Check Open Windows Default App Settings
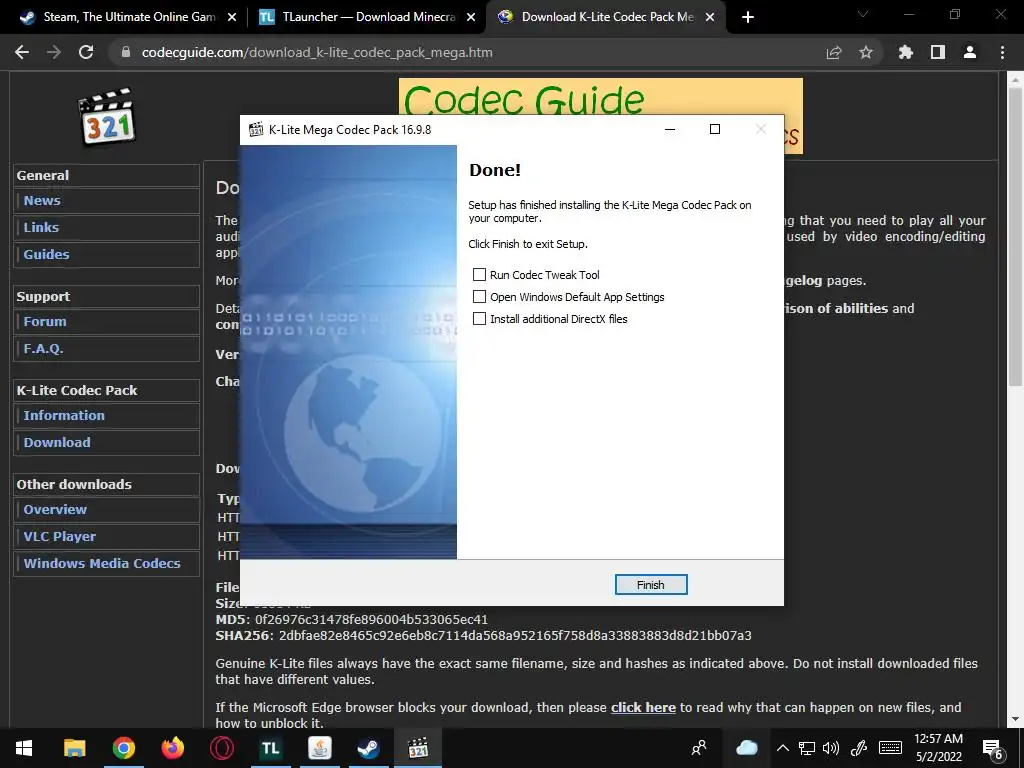The image size is (1024, 768). tap(479, 296)
